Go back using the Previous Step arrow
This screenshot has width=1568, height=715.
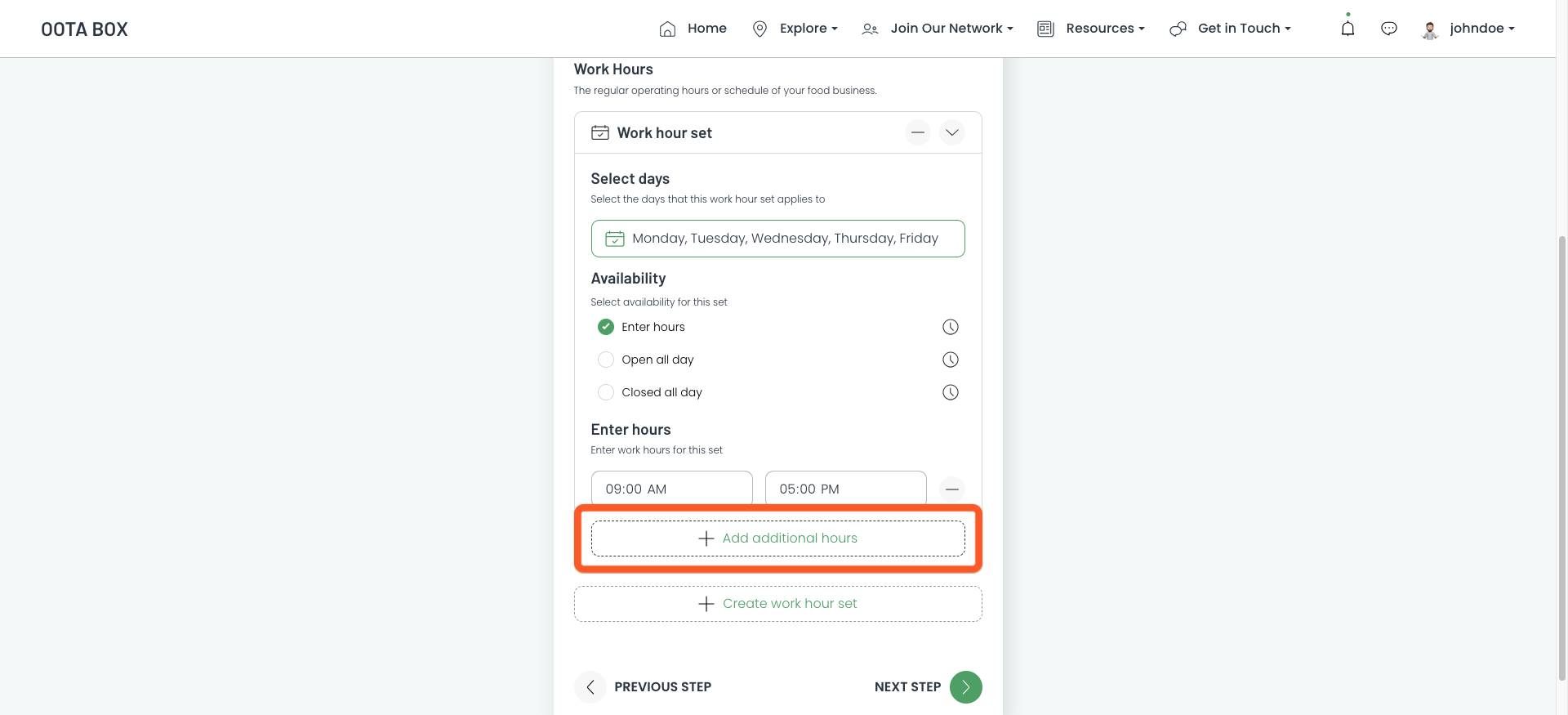point(590,687)
